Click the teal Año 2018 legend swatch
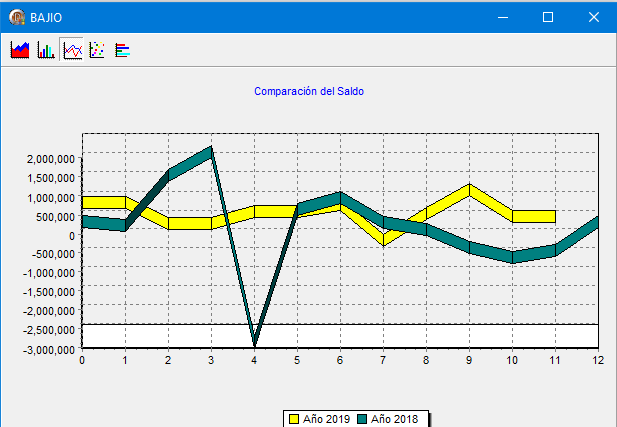This screenshot has height=427, width=617. 362,419
